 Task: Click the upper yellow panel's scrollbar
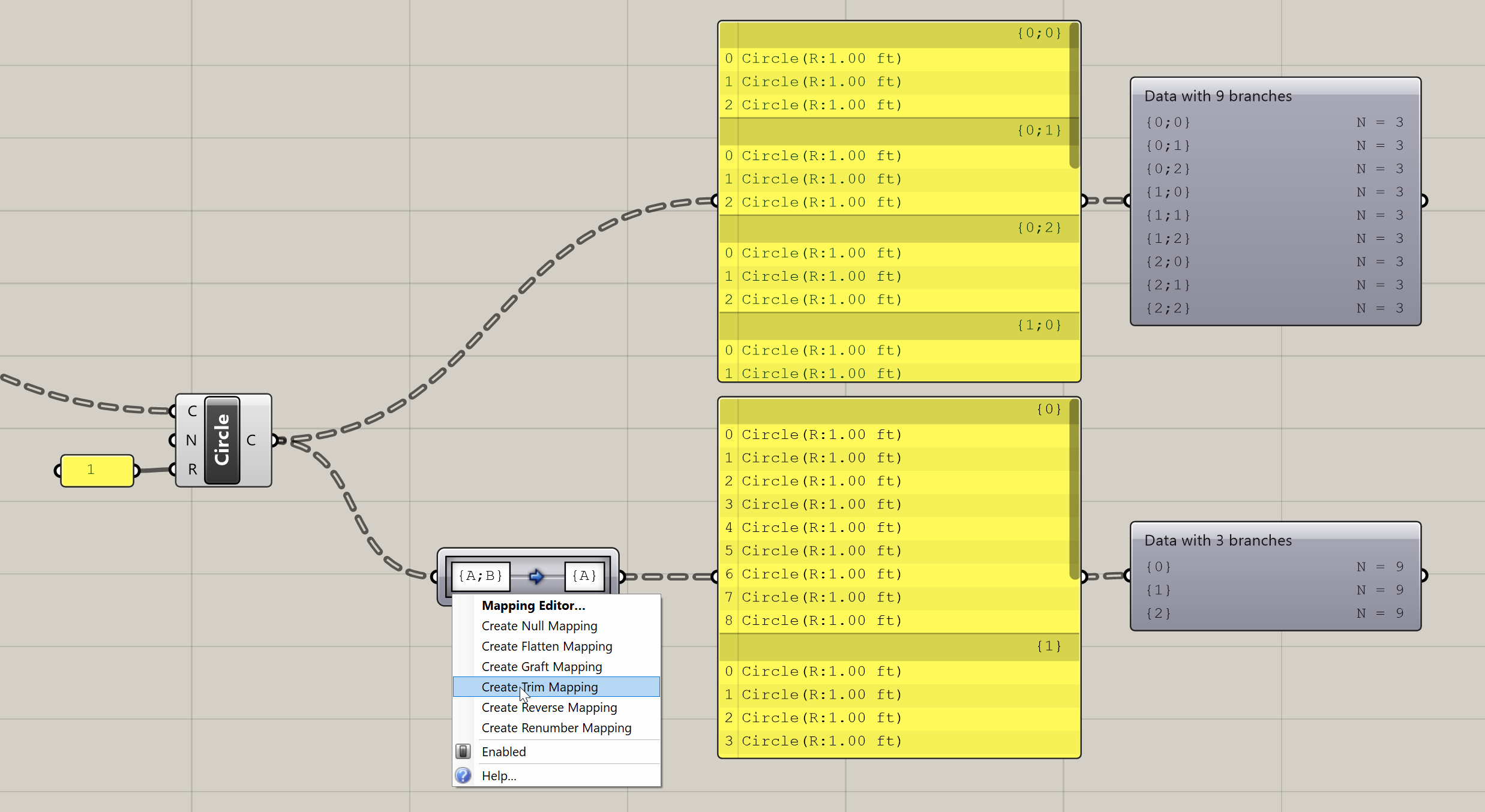click(1074, 96)
